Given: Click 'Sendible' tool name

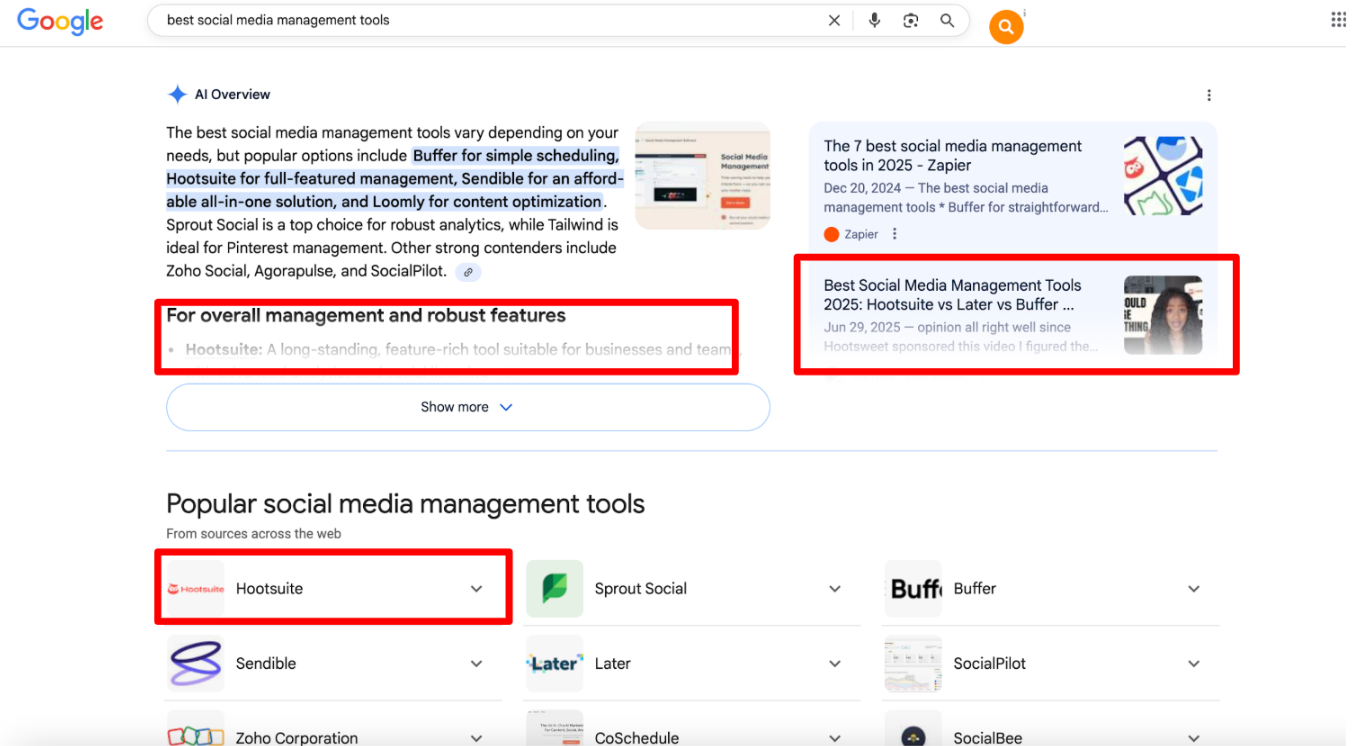Looking at the screenshot, I should 266,664.
